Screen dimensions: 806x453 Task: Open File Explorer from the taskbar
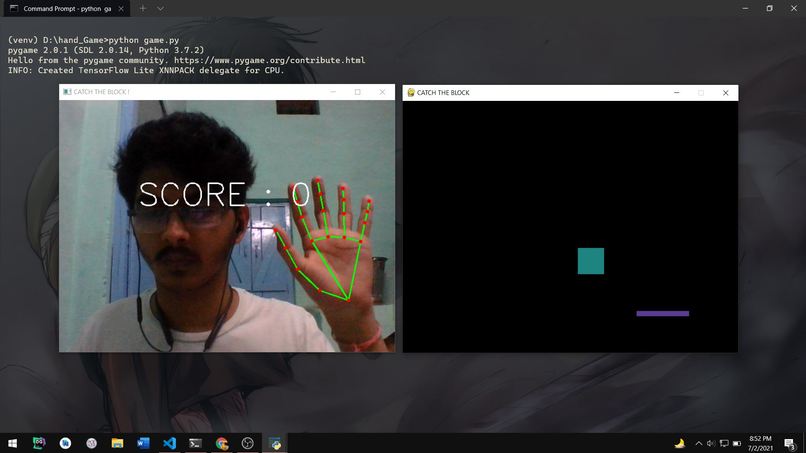coord(117,443)
